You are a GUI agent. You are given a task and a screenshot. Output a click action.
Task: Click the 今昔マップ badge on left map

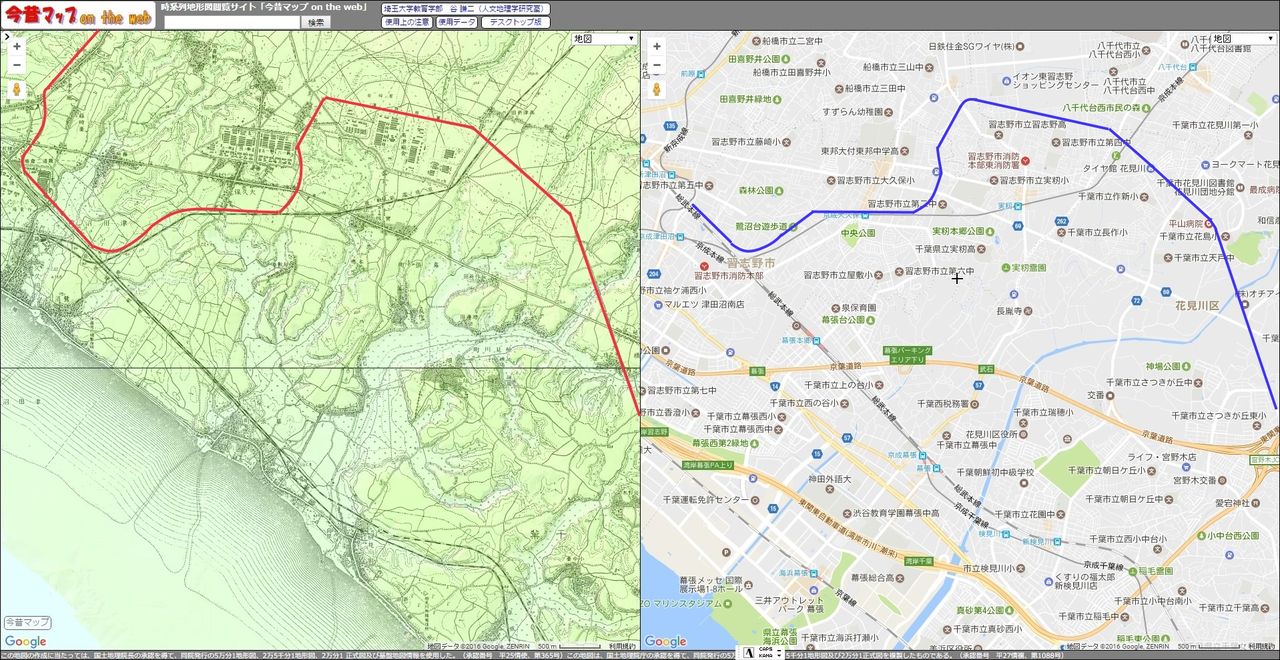[26, 622]
